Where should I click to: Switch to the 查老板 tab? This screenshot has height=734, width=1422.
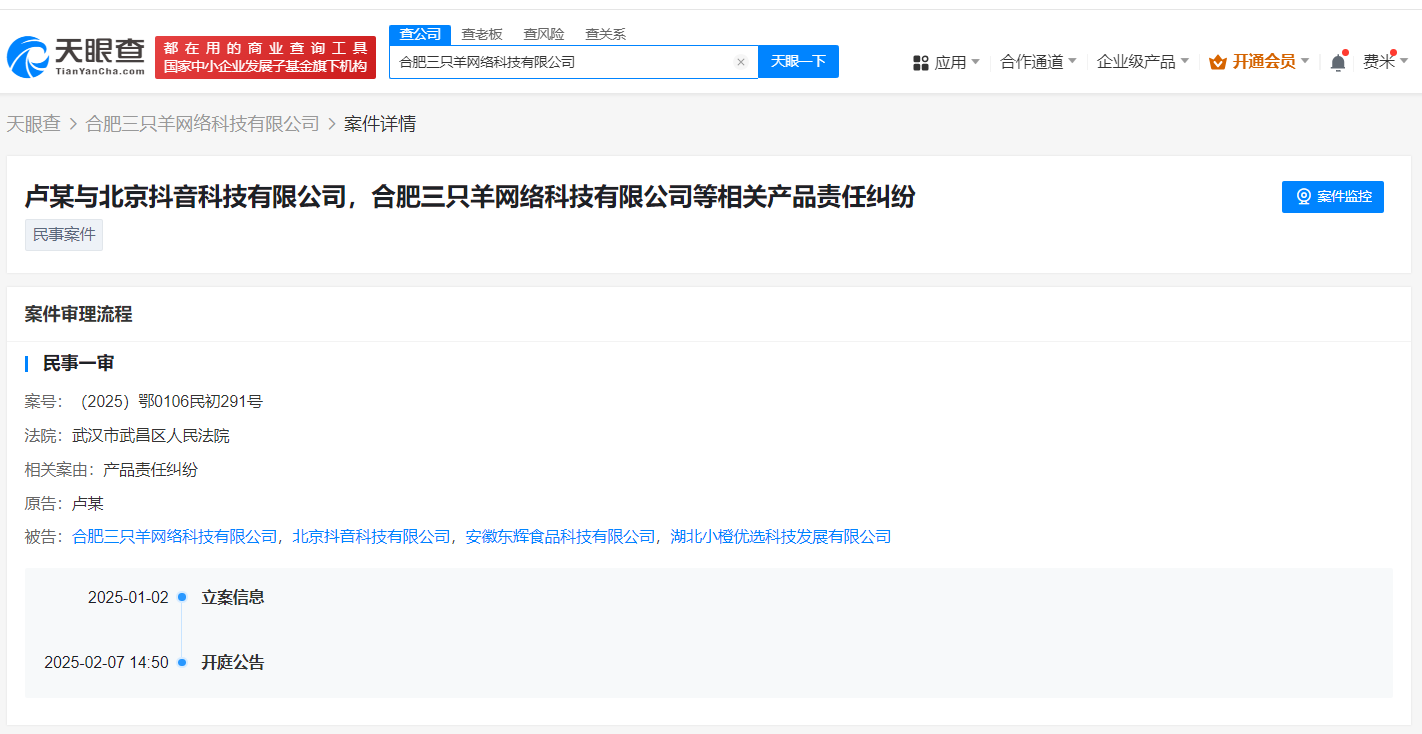point(482,34)
